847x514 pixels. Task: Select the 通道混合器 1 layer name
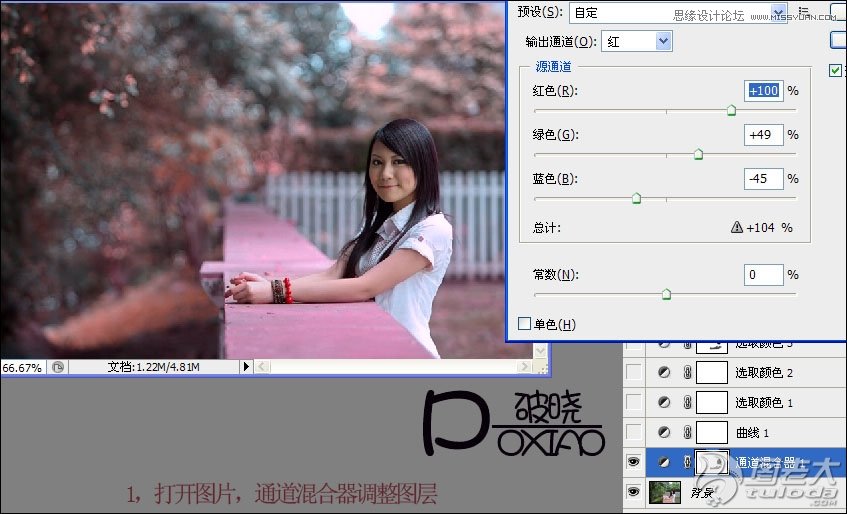point(770,463)
